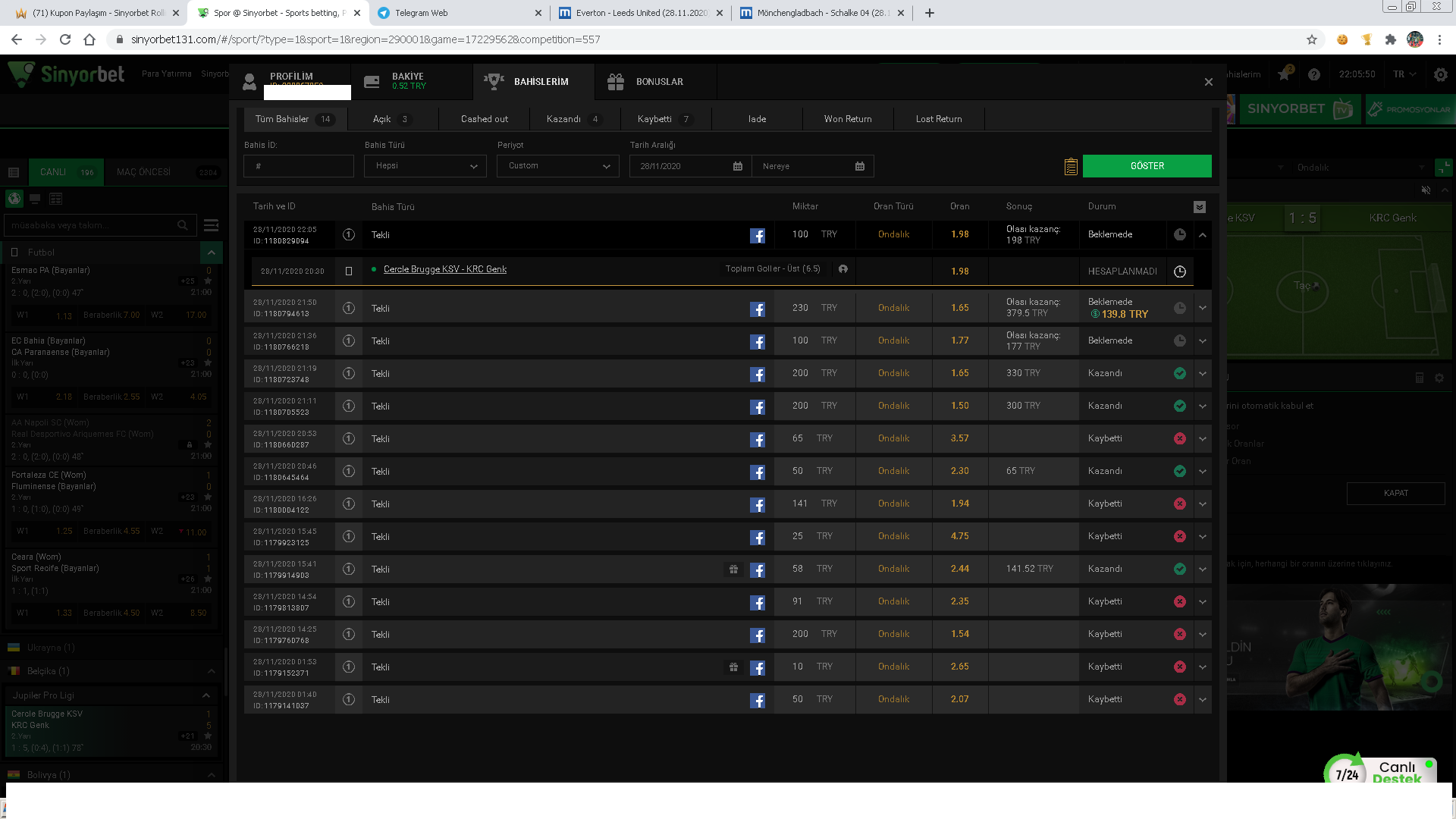This screenshot has height=819, width=1456.
Task: Open Cercle Brugge KSV - KRC Genk link
Action: [x=445, y=269]
